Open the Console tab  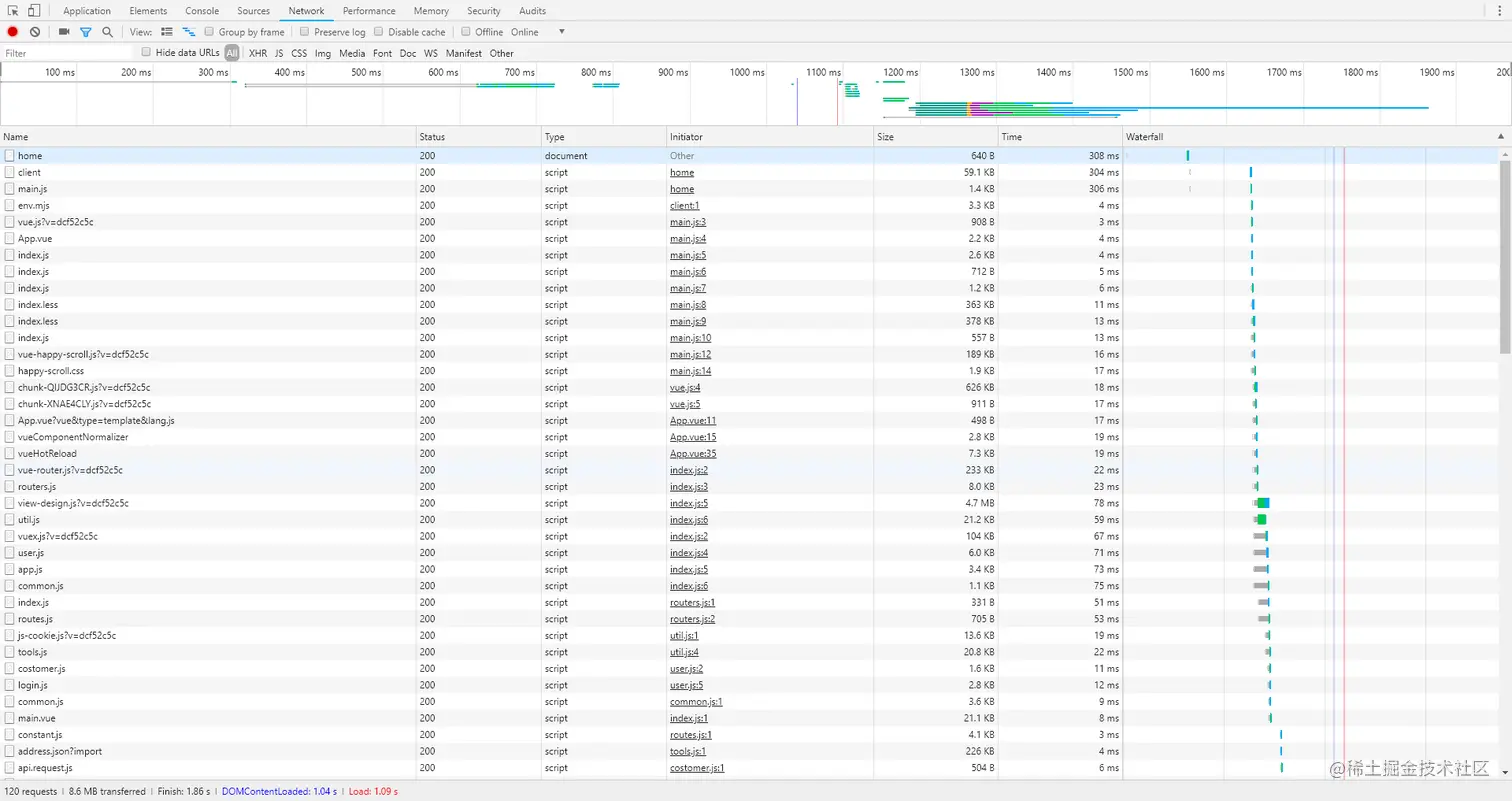tap(202, 11)
